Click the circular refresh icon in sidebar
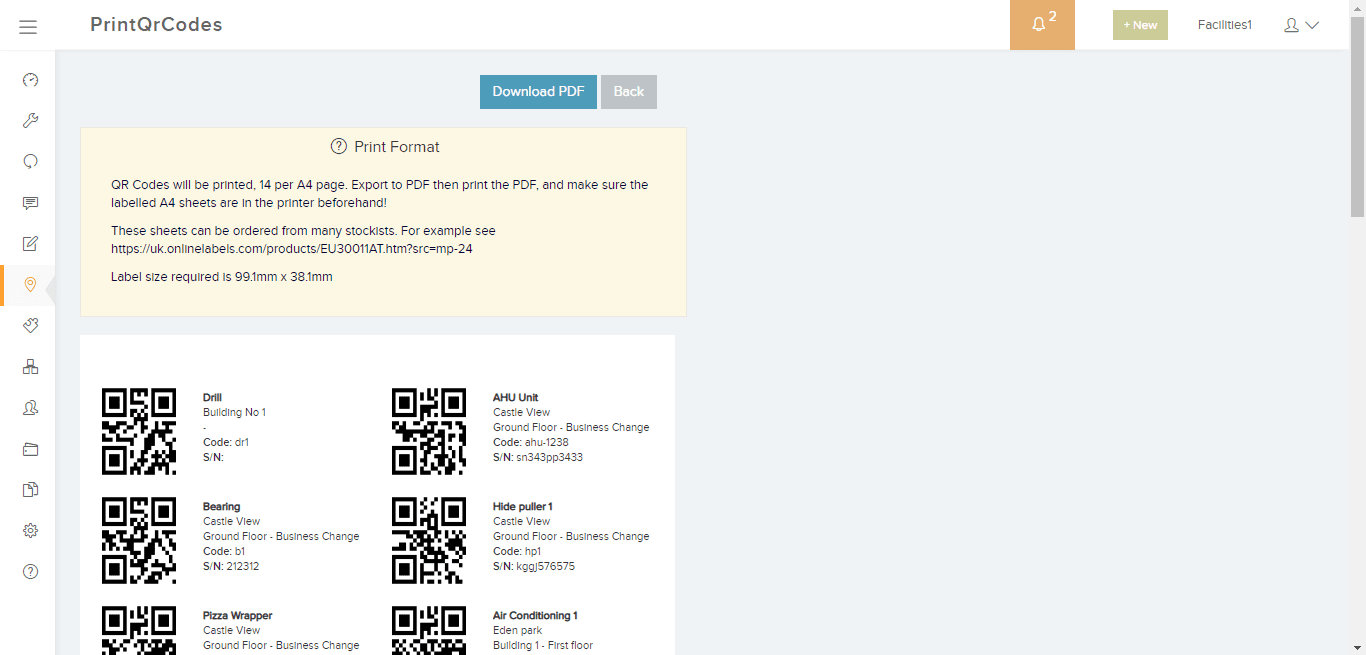 30,161
